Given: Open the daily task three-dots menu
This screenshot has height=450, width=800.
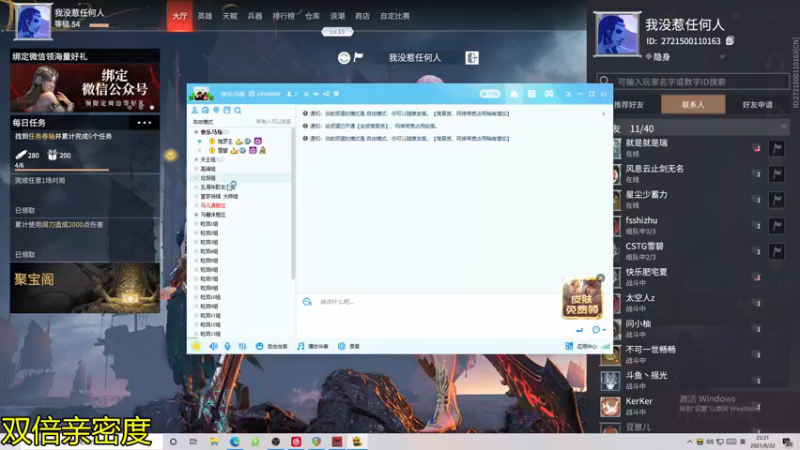Looking at the screenshot, I should pyautogui.click(x=144, y=122).
